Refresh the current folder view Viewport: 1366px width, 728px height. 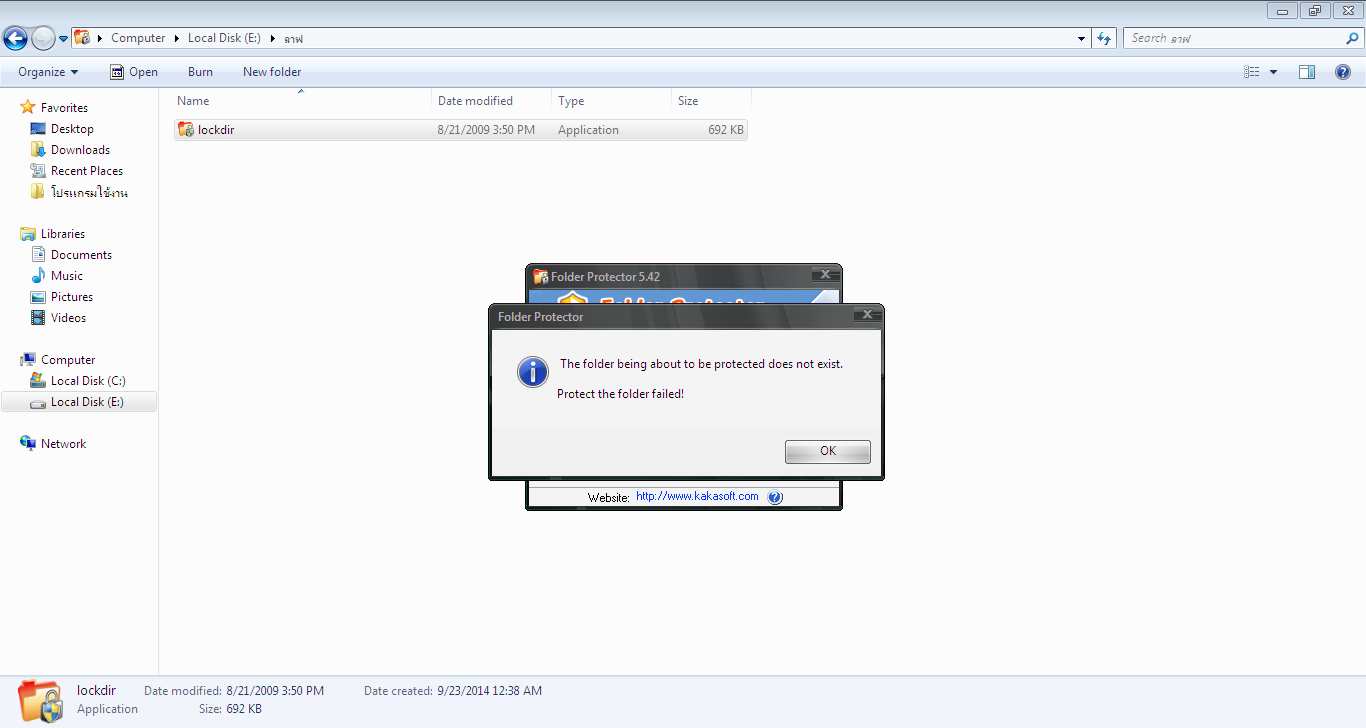[x=1104, y=39]
